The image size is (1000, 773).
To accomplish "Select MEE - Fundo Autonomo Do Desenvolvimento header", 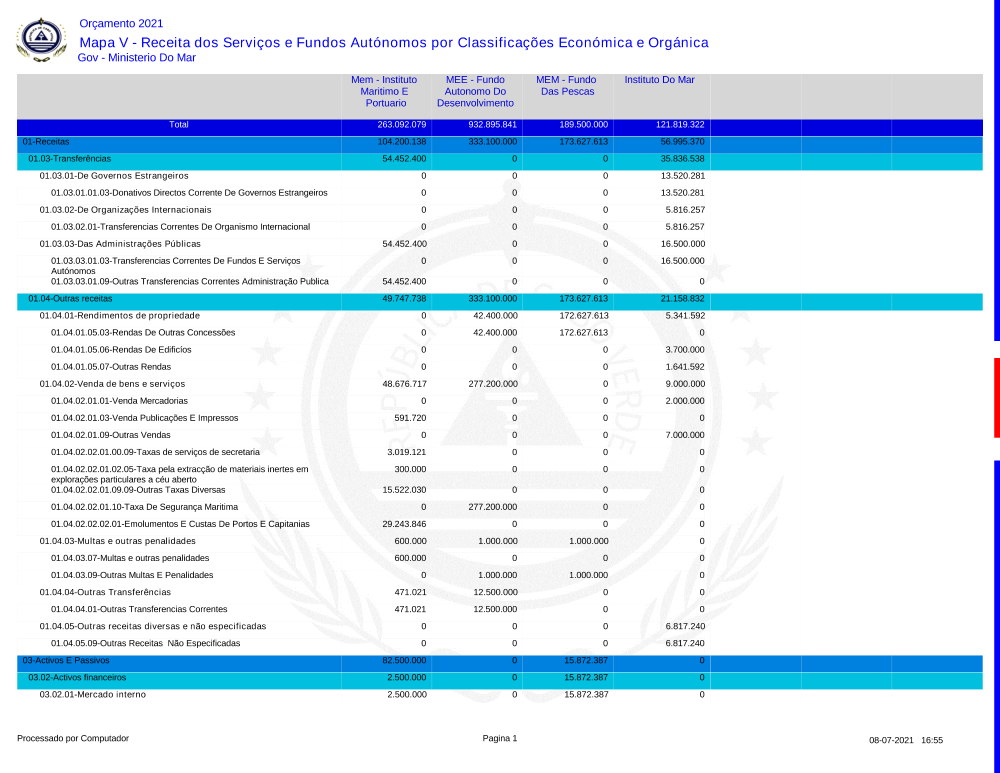I will (x=475, y=91).
